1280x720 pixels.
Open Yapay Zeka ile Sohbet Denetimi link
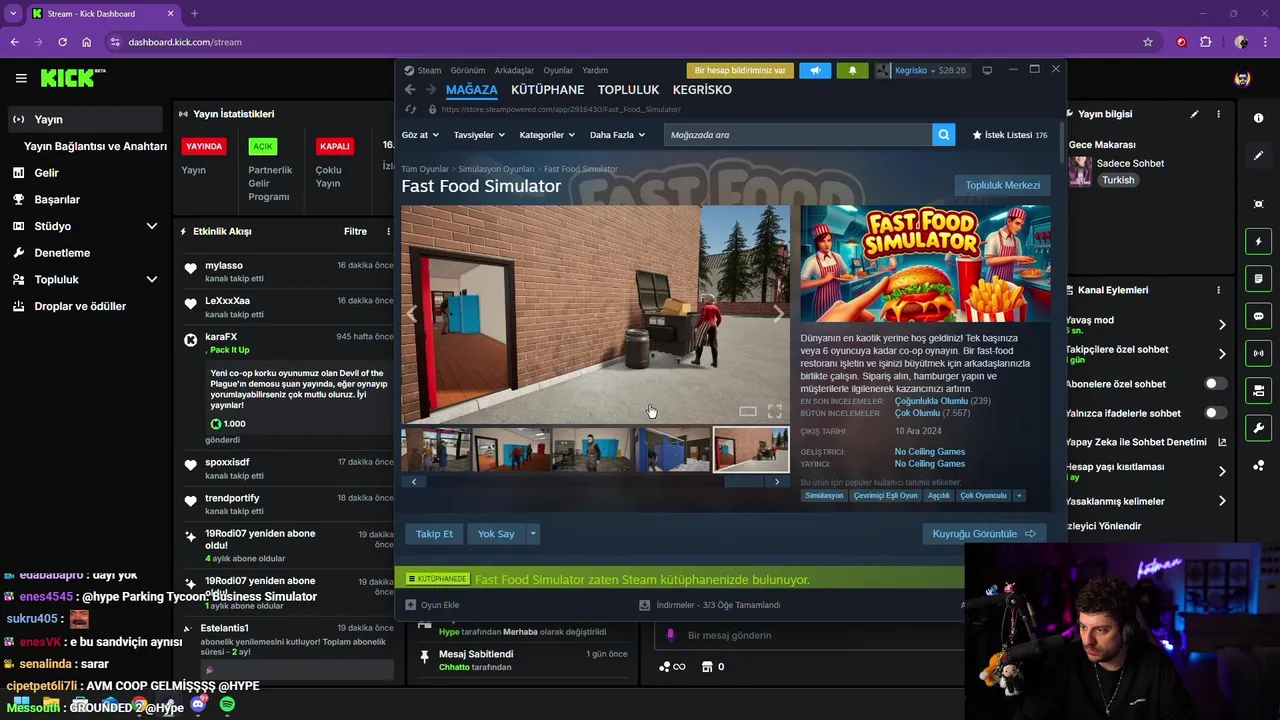click(x=1146, y=442)
